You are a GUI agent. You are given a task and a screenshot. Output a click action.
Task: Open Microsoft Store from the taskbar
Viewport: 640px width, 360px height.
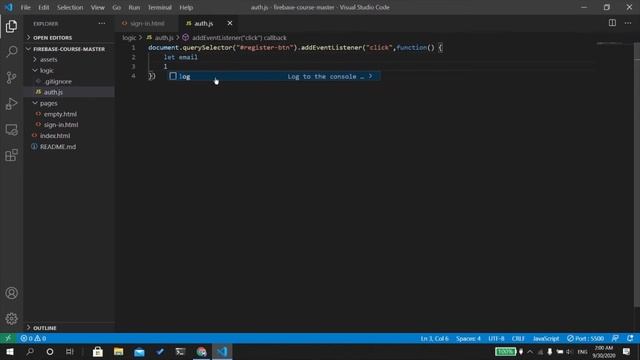[x=98, y=352]
